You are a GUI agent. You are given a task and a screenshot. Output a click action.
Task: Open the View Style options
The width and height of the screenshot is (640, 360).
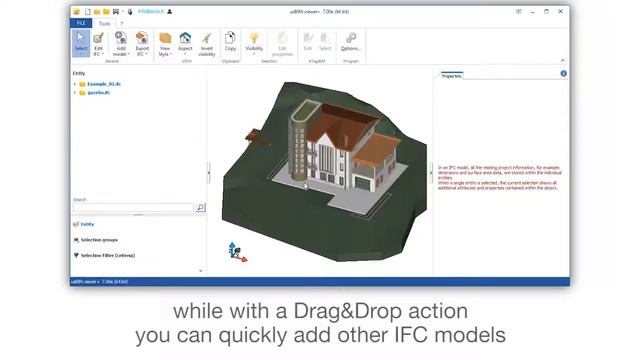(x=165, y=44)
